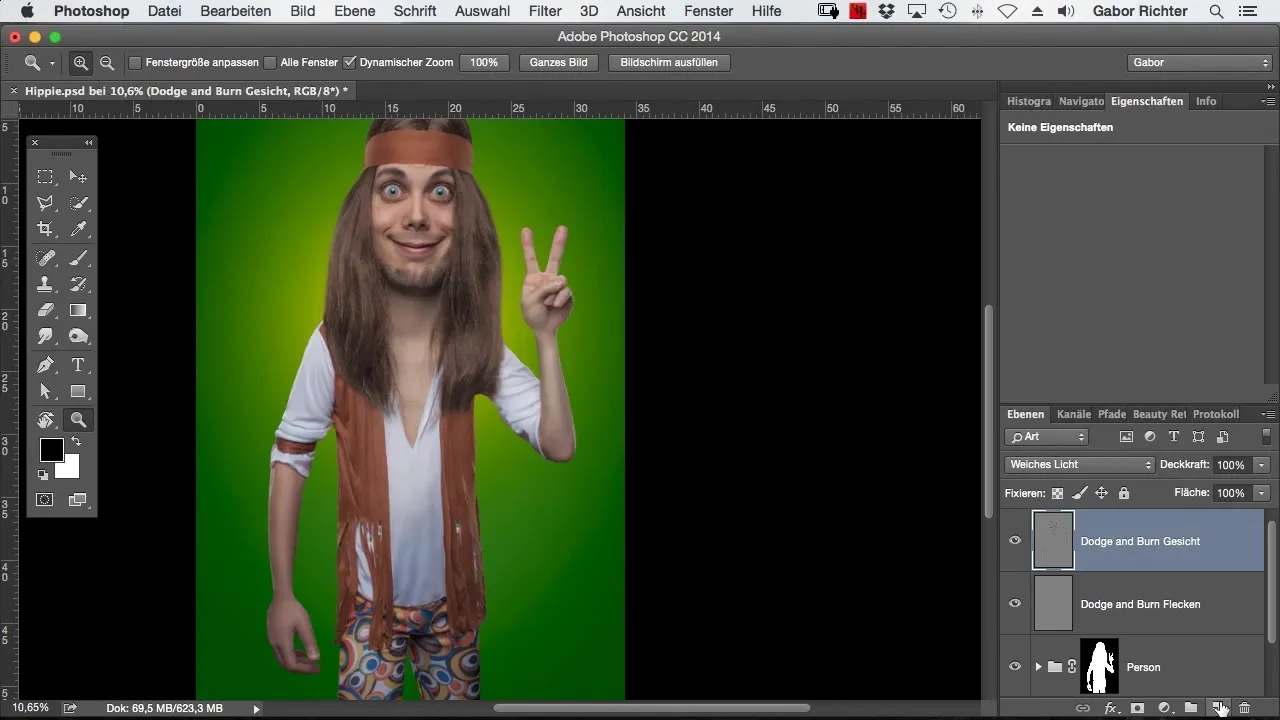The image size is (1280, 720).
Task: Open the Filter menu
Action: 545,11
